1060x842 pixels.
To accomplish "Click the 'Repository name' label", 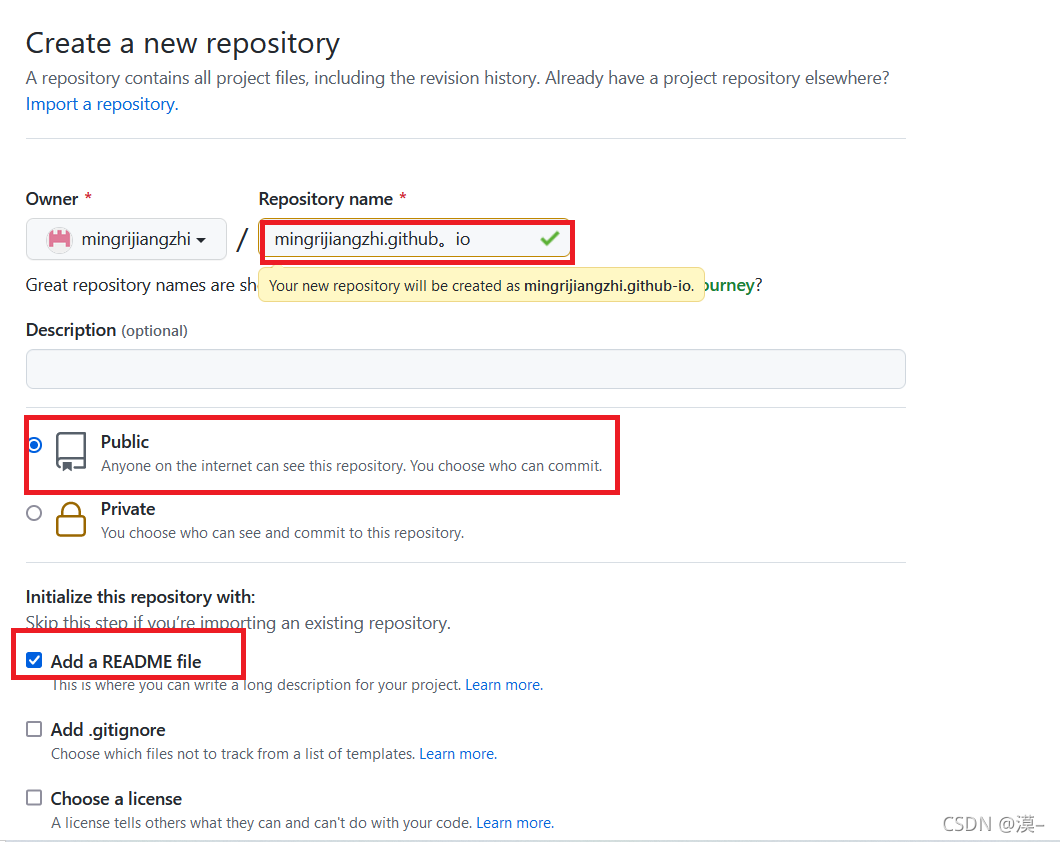I will click(x=326, y=199).
